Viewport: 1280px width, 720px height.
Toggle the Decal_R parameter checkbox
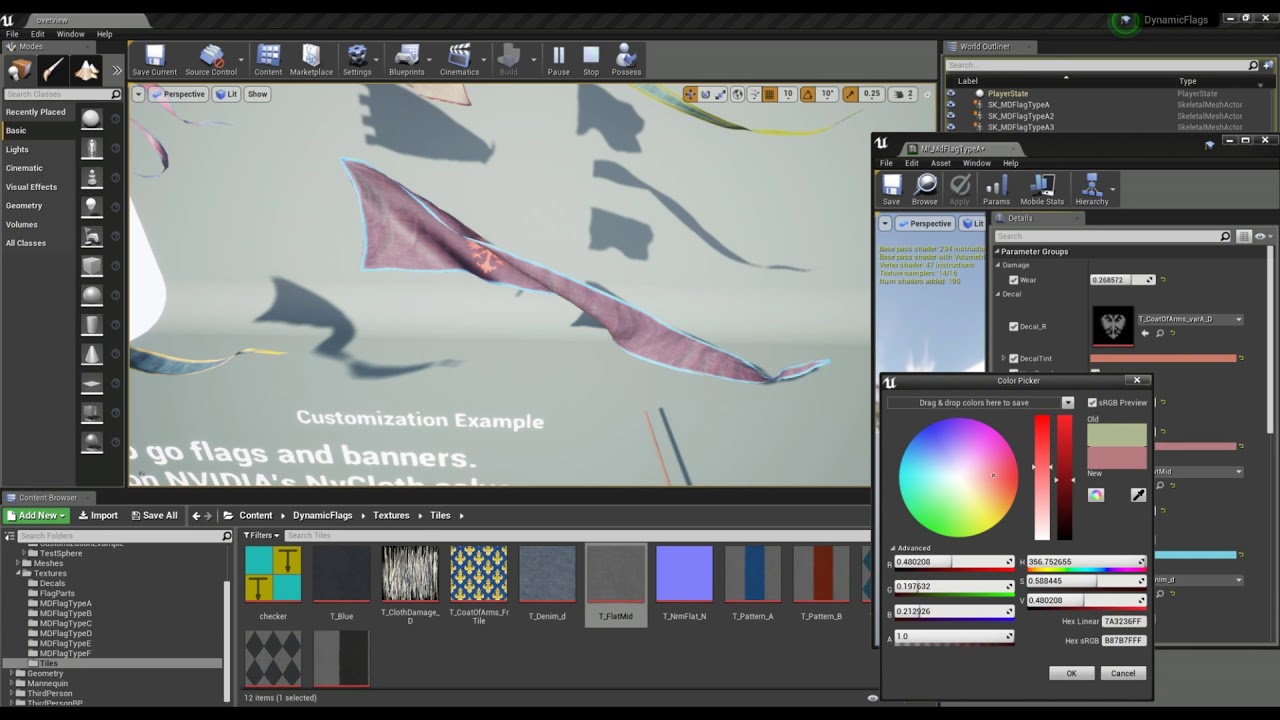click(1013, 326)
